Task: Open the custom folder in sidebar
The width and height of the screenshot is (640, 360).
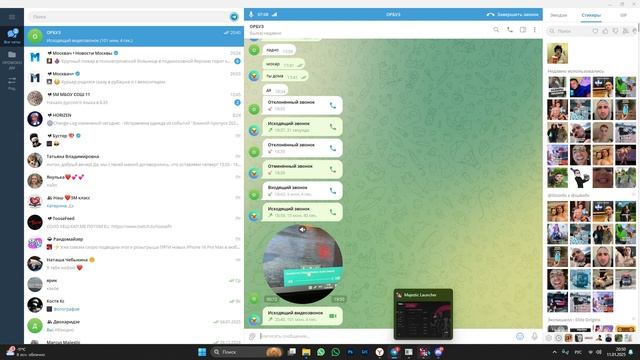Action: pos(12,59)
